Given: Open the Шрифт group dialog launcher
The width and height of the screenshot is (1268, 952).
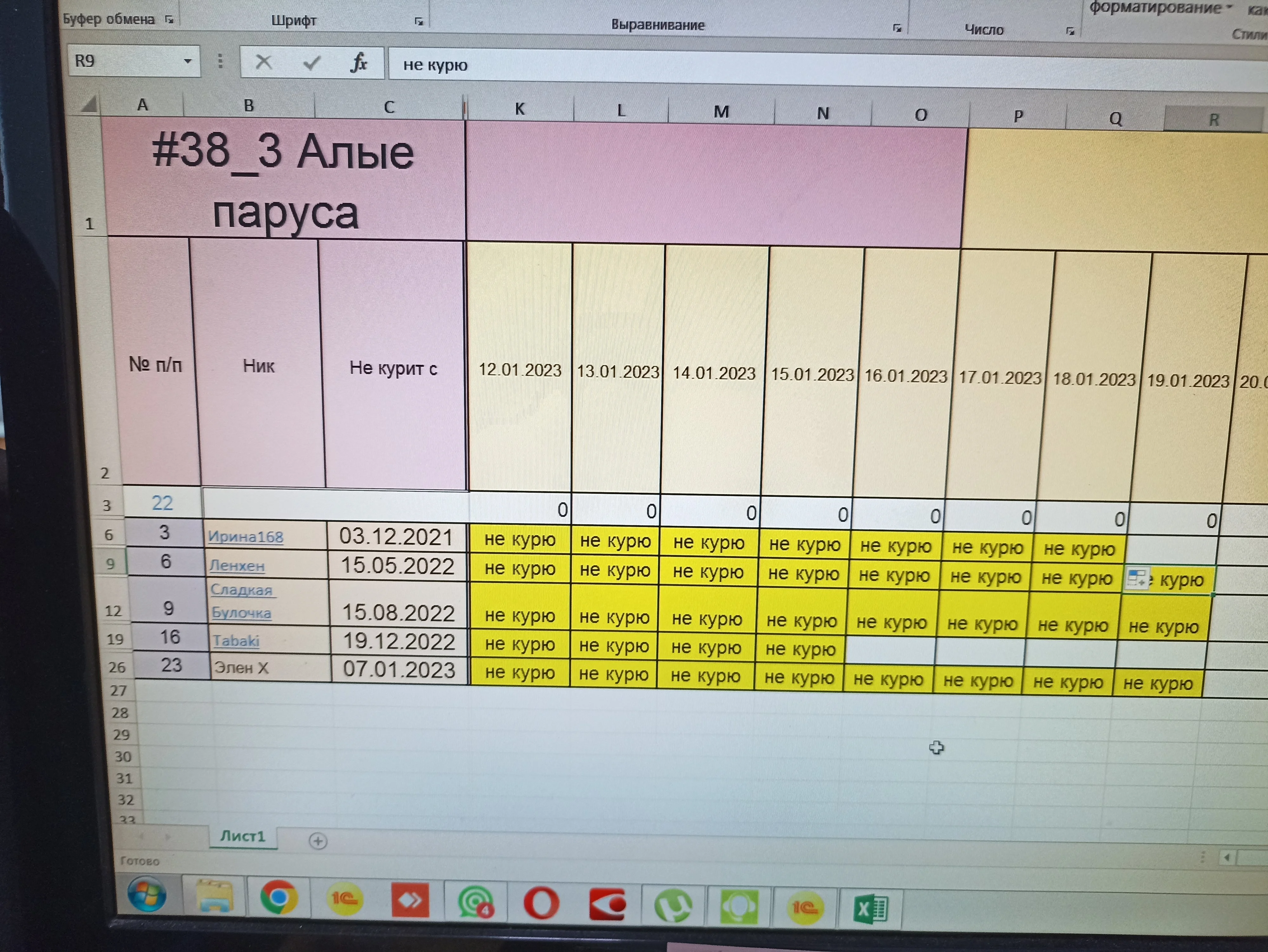Looking at the screenshot, I should pyautogui.click(x=419, y=22).
